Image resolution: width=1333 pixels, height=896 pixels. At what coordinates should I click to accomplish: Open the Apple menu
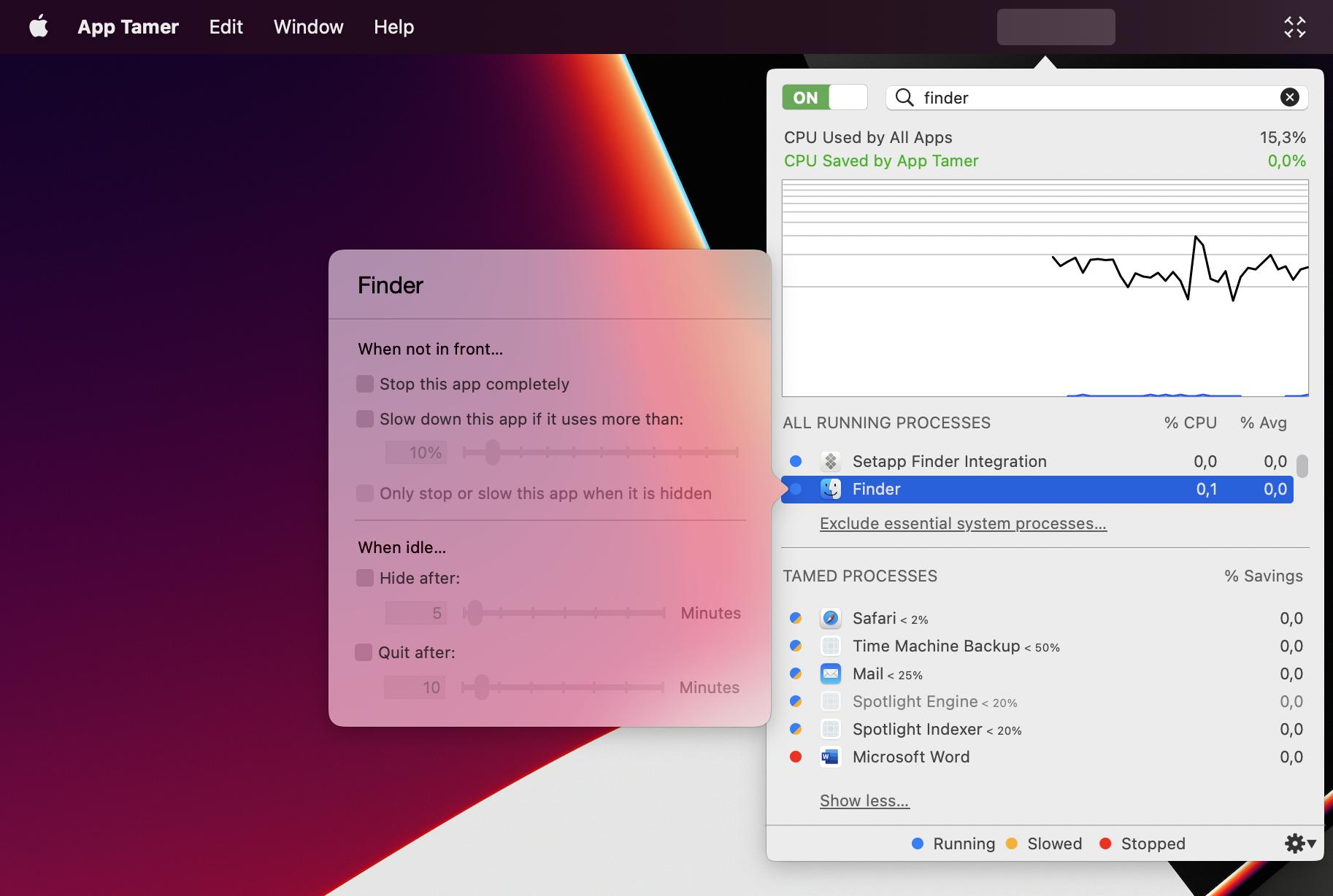[39, 27]
